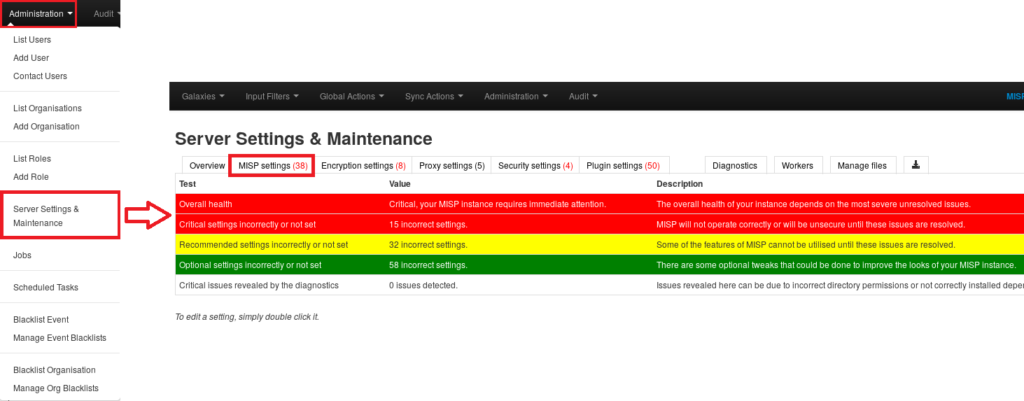This screenshot has width=1024, height=401.
Task: Open the Global Actions dropdown
Action: pos(352,96)
